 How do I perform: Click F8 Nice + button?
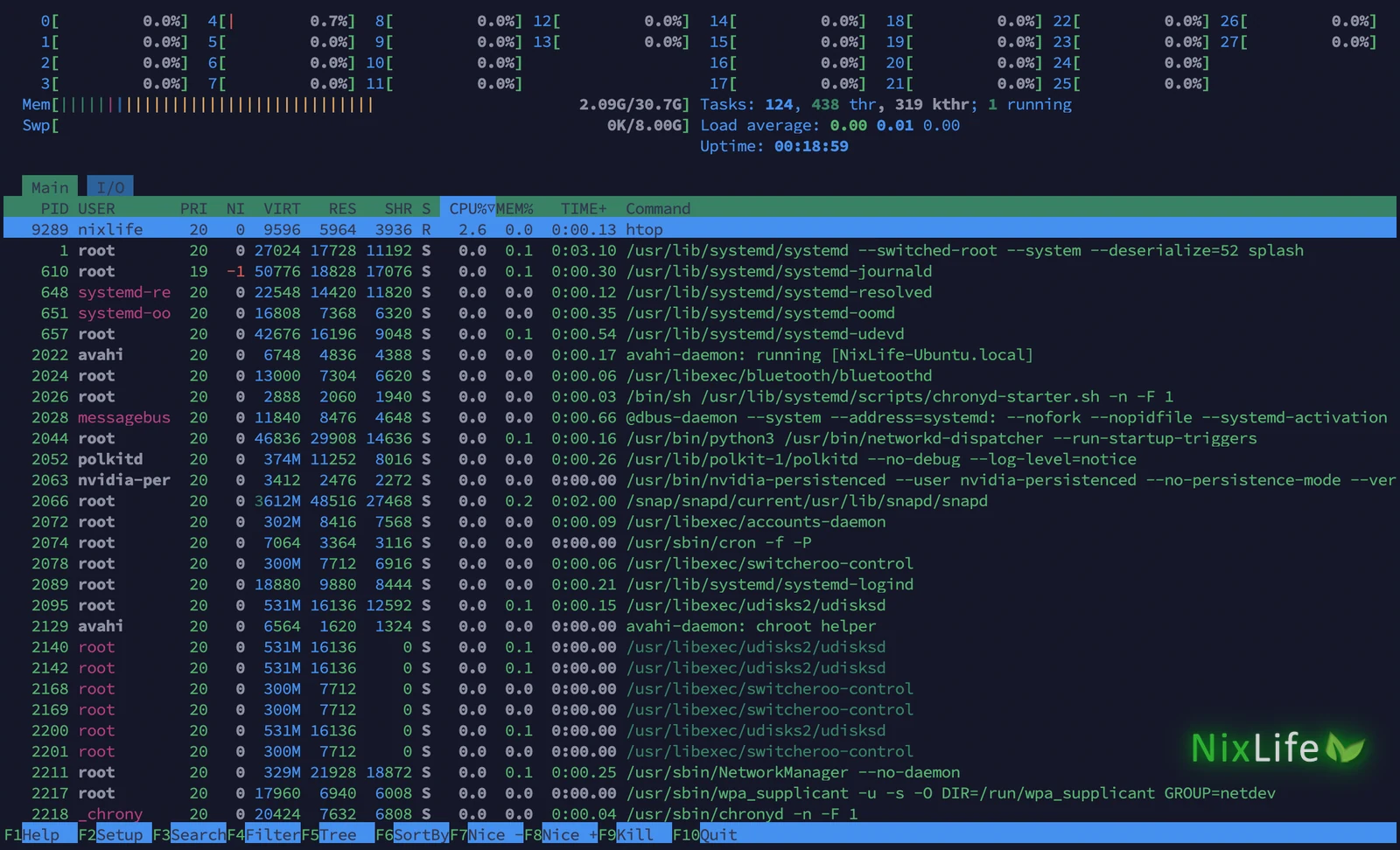(x=561, y=834)
